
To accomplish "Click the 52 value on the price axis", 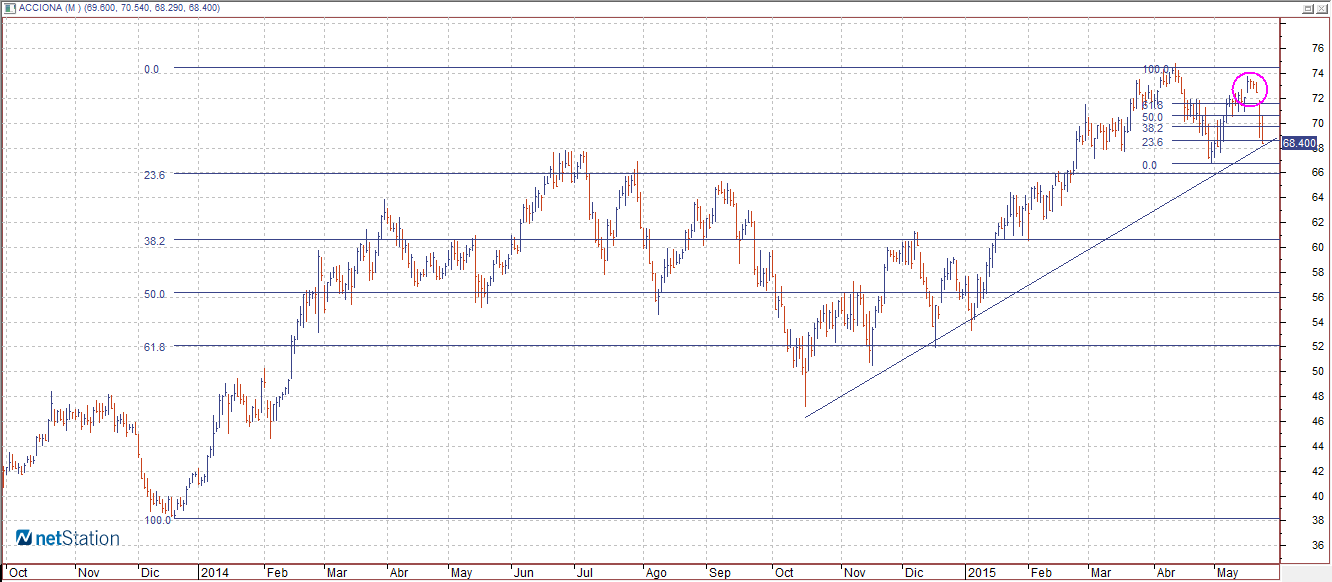I will click(1318, 346).
